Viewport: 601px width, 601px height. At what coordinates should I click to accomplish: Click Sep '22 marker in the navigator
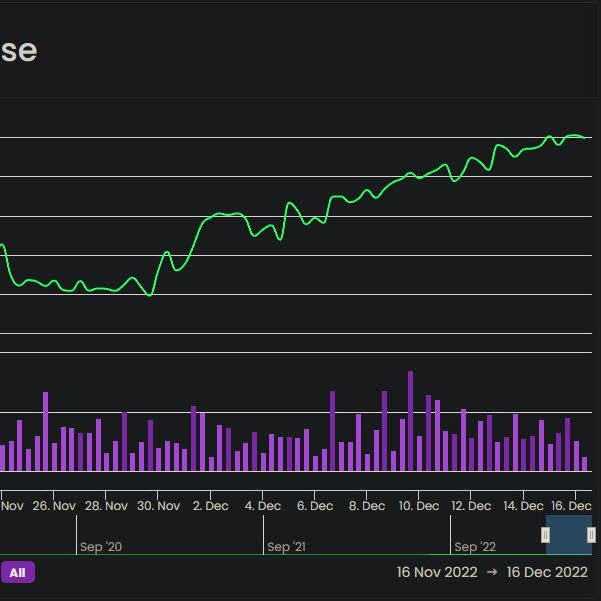tap(474, 547)
